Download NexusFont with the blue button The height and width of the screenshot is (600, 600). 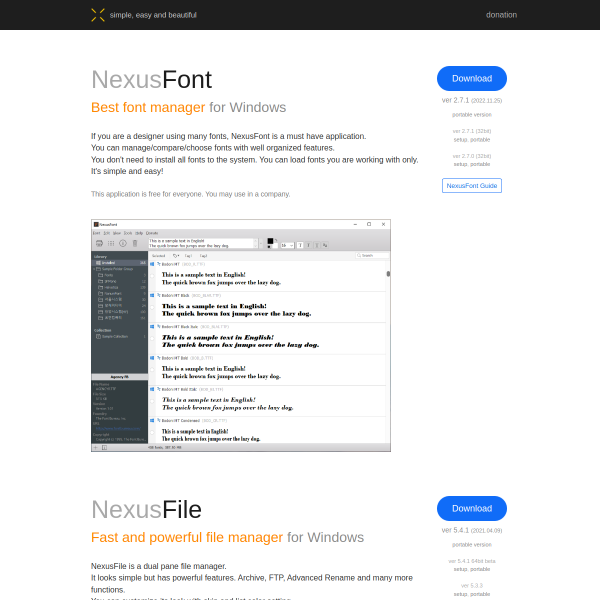pyautogui.click(x=472, y=78)
